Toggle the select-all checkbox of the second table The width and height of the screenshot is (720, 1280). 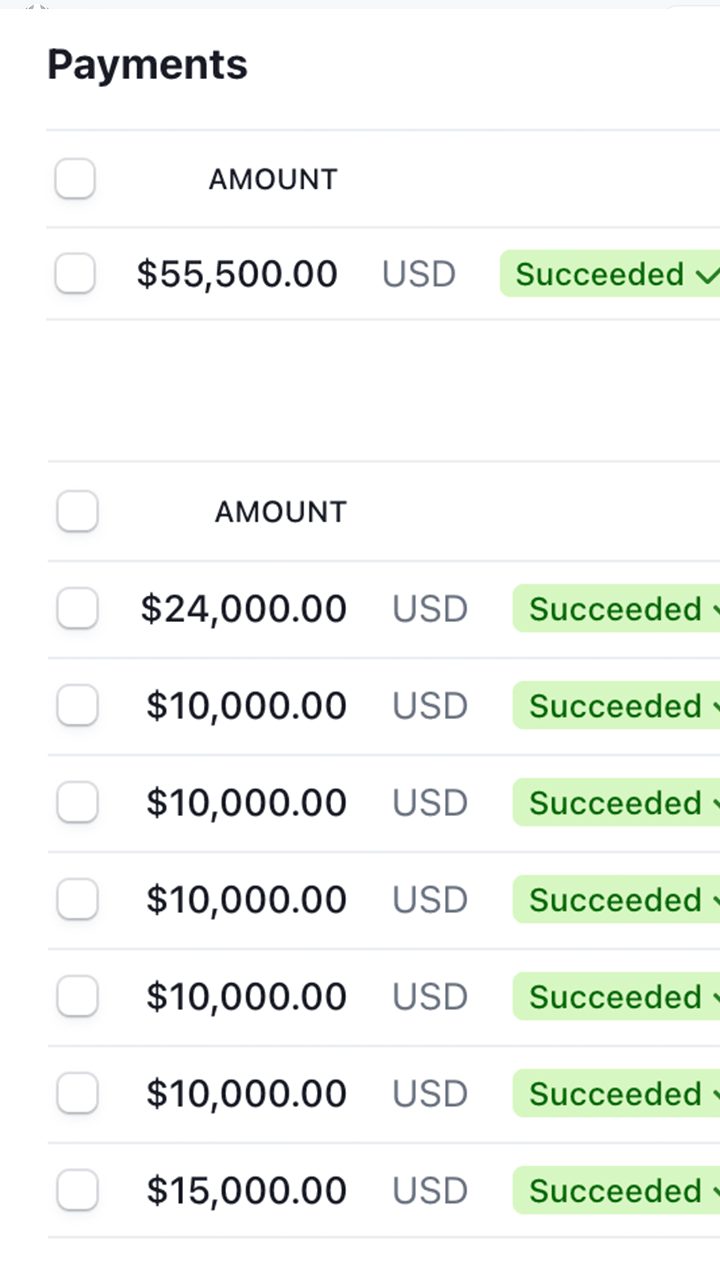tap(77, 512)
